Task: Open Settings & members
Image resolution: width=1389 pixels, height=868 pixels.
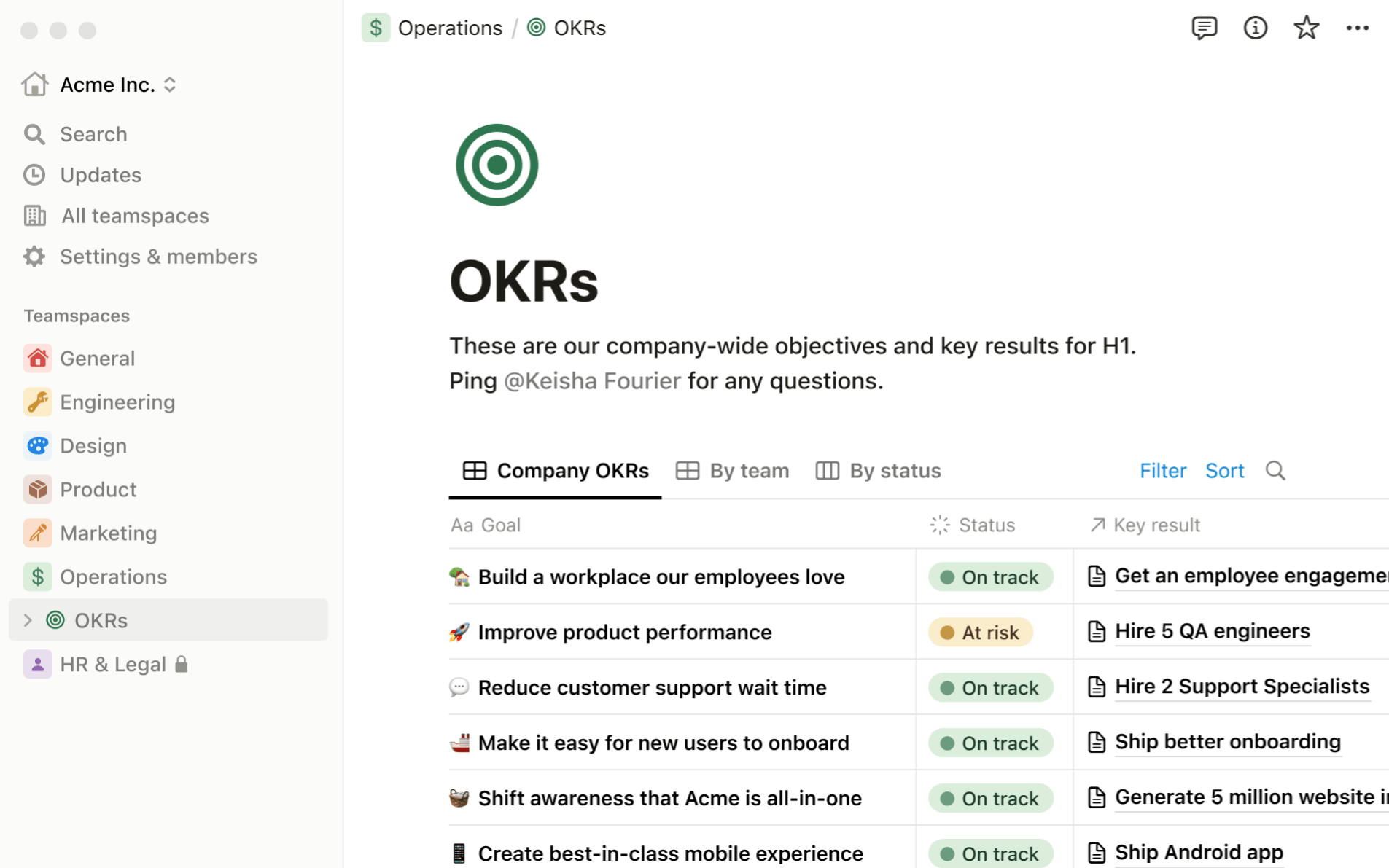Action: tap(158, 257)
